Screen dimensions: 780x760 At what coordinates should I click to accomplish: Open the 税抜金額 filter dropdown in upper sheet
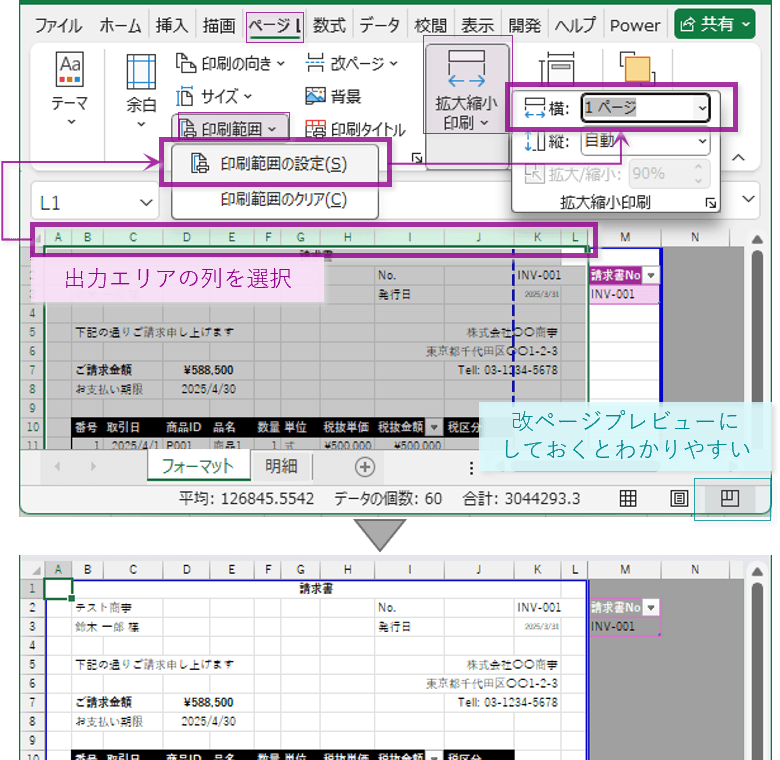pyautogui.click(x=434, y=427)
